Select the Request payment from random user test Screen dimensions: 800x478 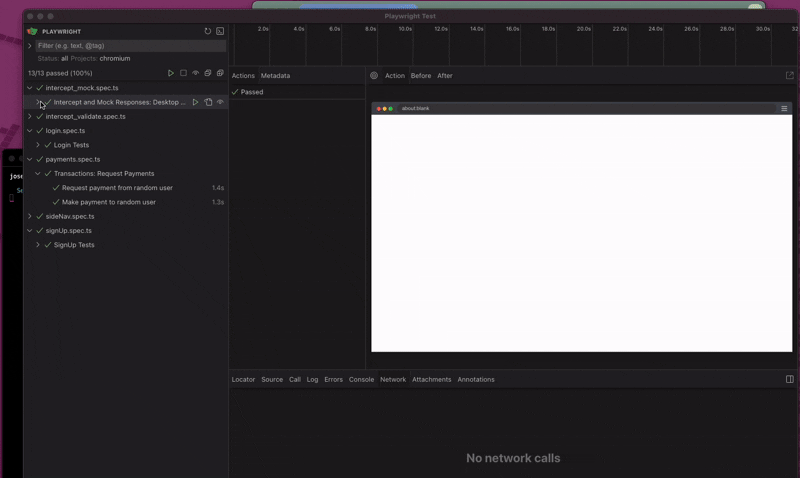click(x=117, y=188)
